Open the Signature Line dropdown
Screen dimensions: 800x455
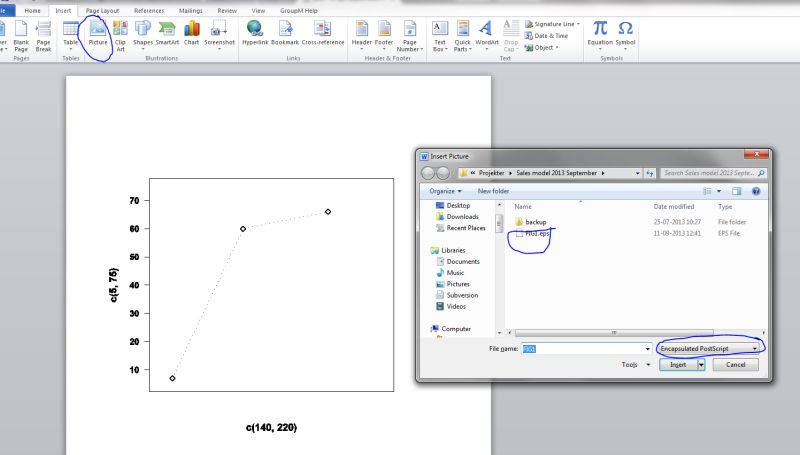[x=578, y=24]
